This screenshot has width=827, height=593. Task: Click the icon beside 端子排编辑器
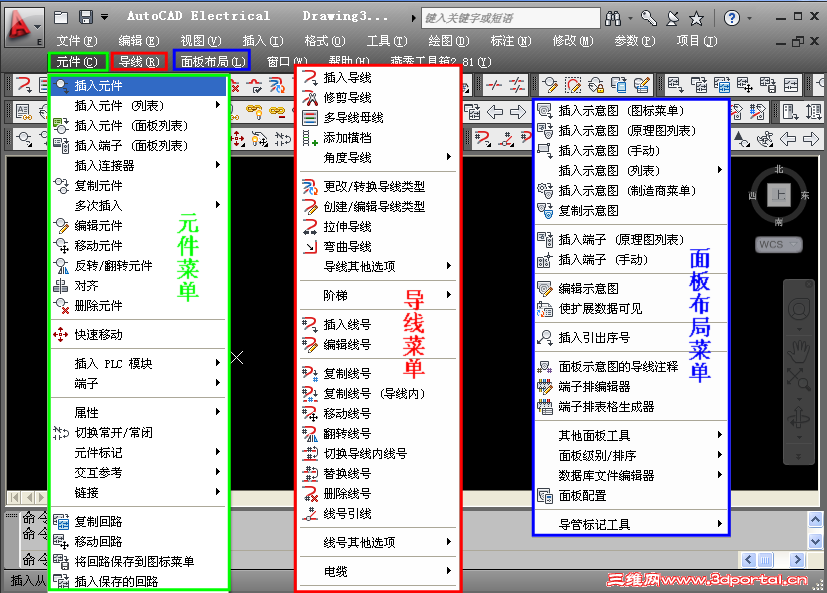click(x=545, y=387)
